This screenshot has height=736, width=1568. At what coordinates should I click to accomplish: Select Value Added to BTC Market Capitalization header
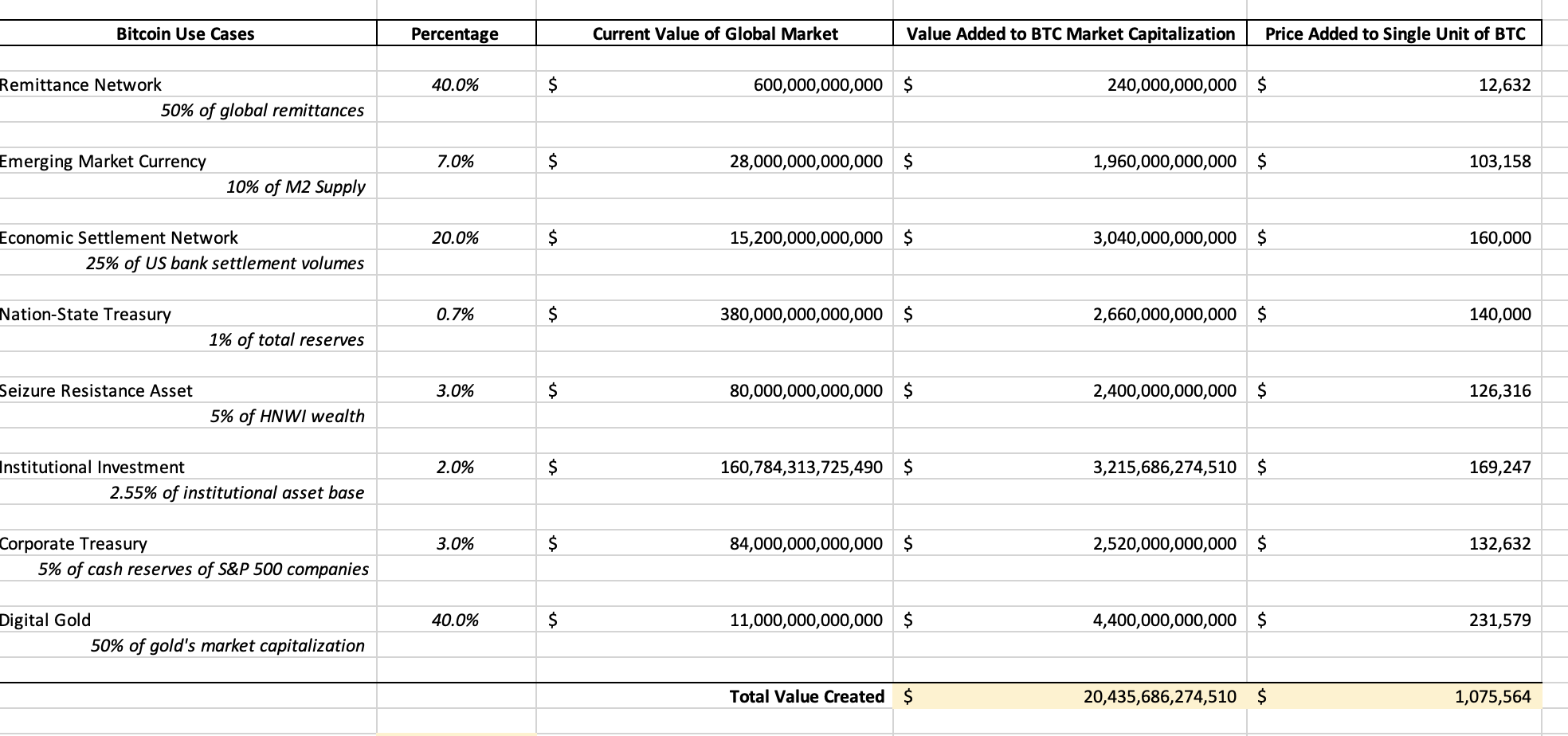(x=1070, y=33)
